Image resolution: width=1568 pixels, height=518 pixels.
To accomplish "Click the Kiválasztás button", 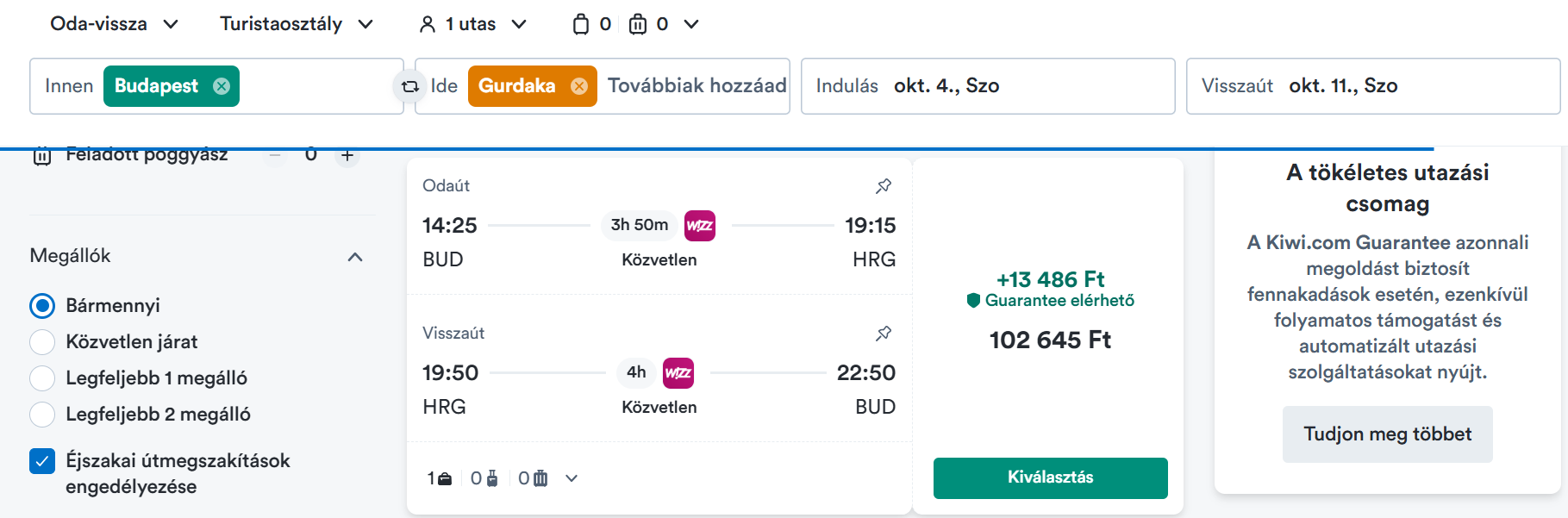I will (x=1050, y=477).
